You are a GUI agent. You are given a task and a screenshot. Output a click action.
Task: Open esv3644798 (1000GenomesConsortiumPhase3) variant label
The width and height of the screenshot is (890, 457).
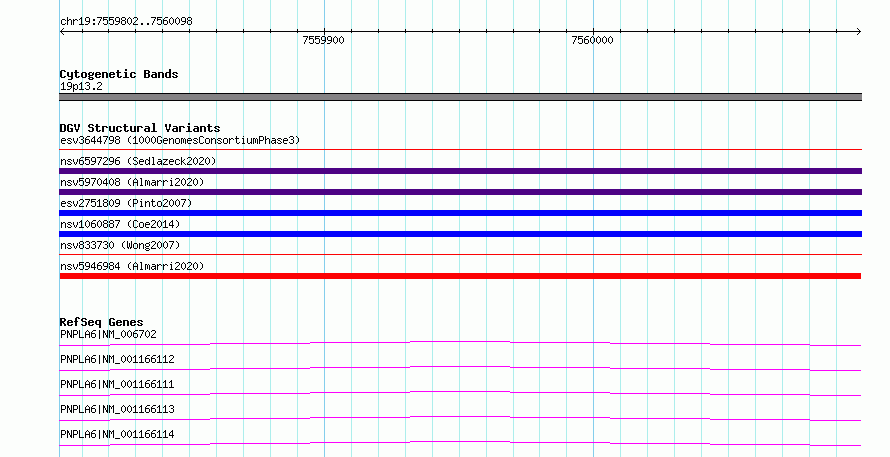click(180, 140)
